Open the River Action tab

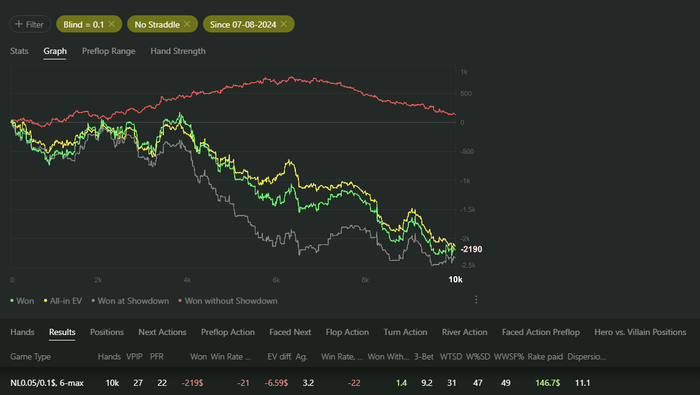(x=464, y=332)
